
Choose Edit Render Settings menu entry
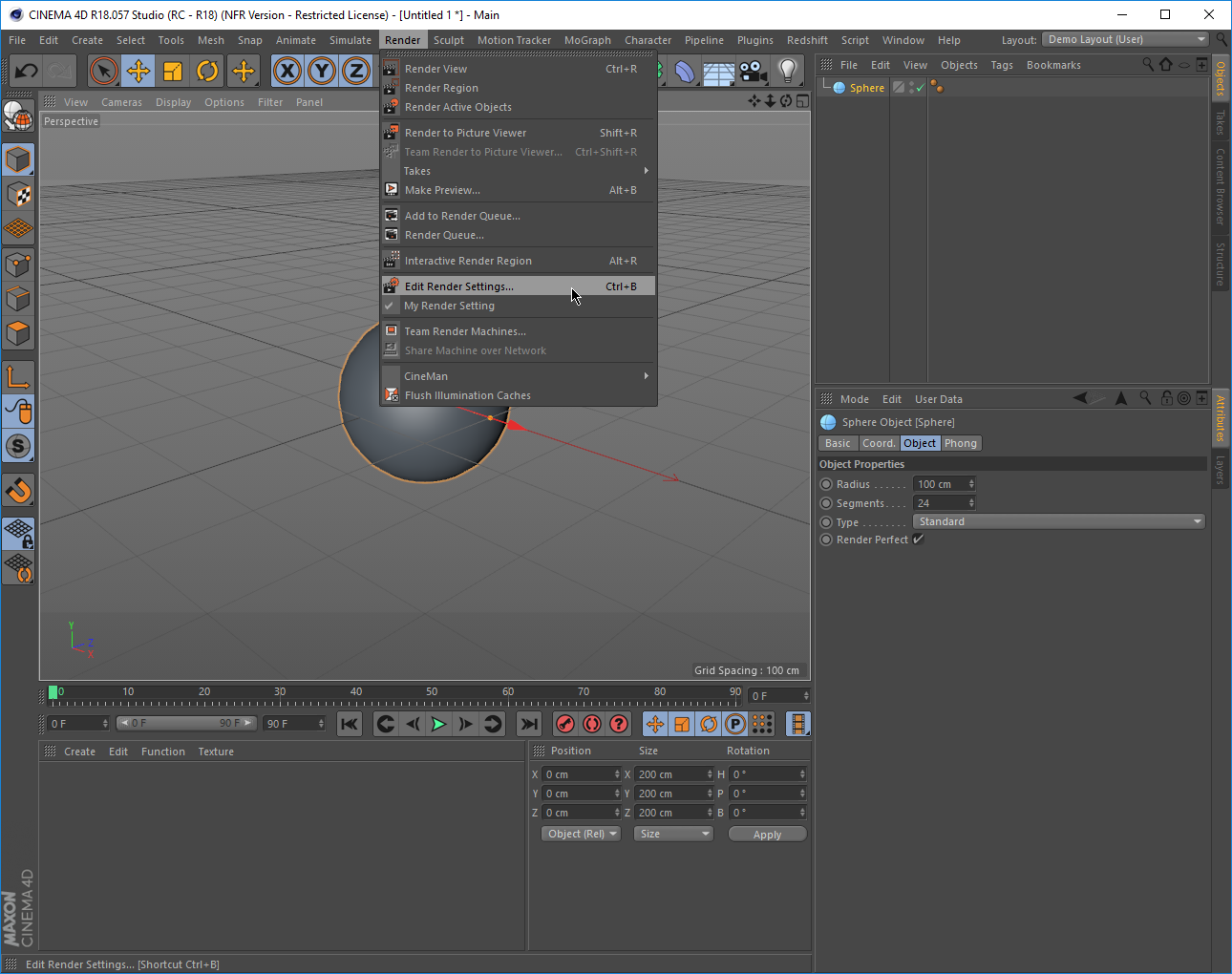click(519, 286)
